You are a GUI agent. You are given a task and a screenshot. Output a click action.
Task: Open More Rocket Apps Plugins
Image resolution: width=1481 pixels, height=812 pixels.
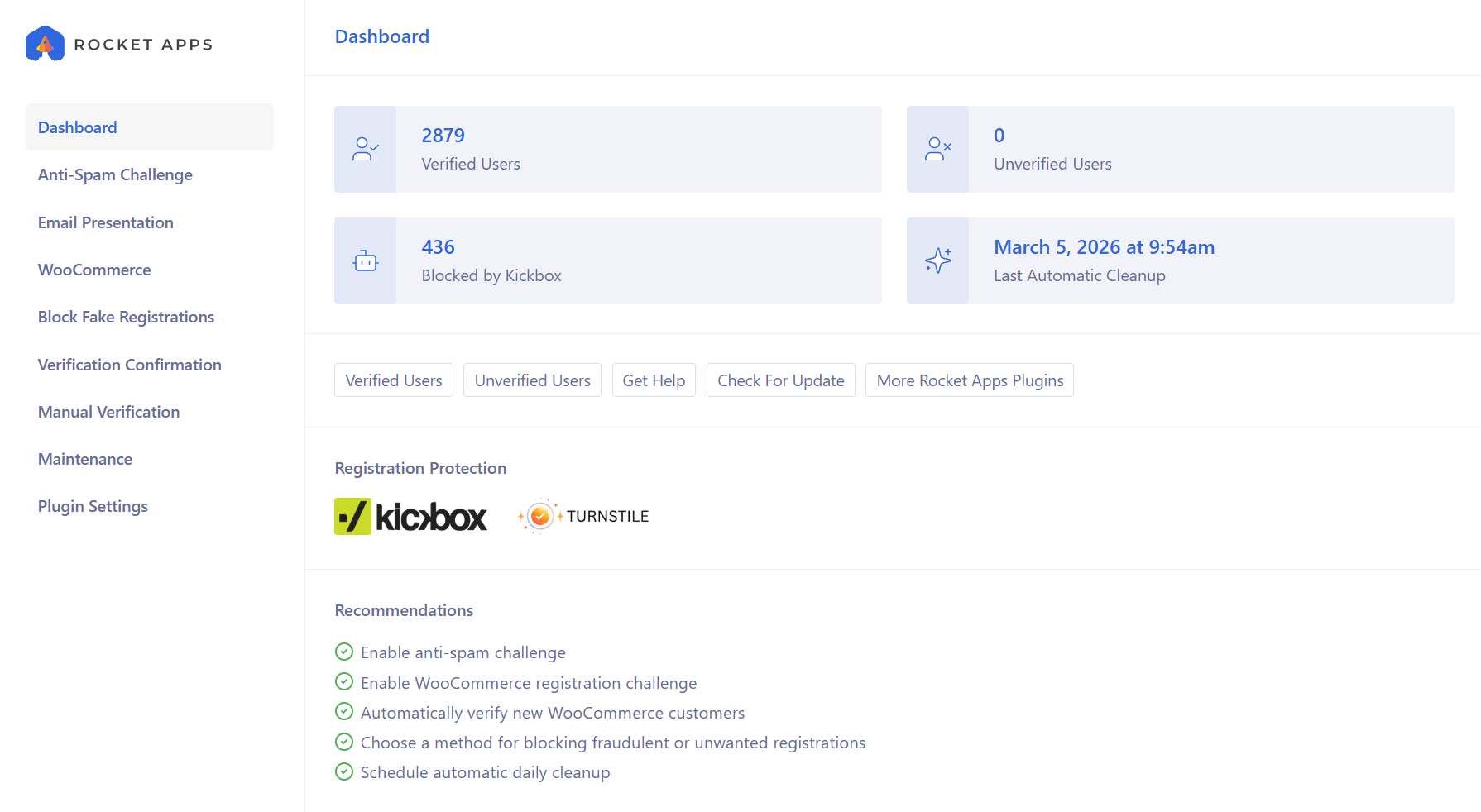[x=969, y=380]
